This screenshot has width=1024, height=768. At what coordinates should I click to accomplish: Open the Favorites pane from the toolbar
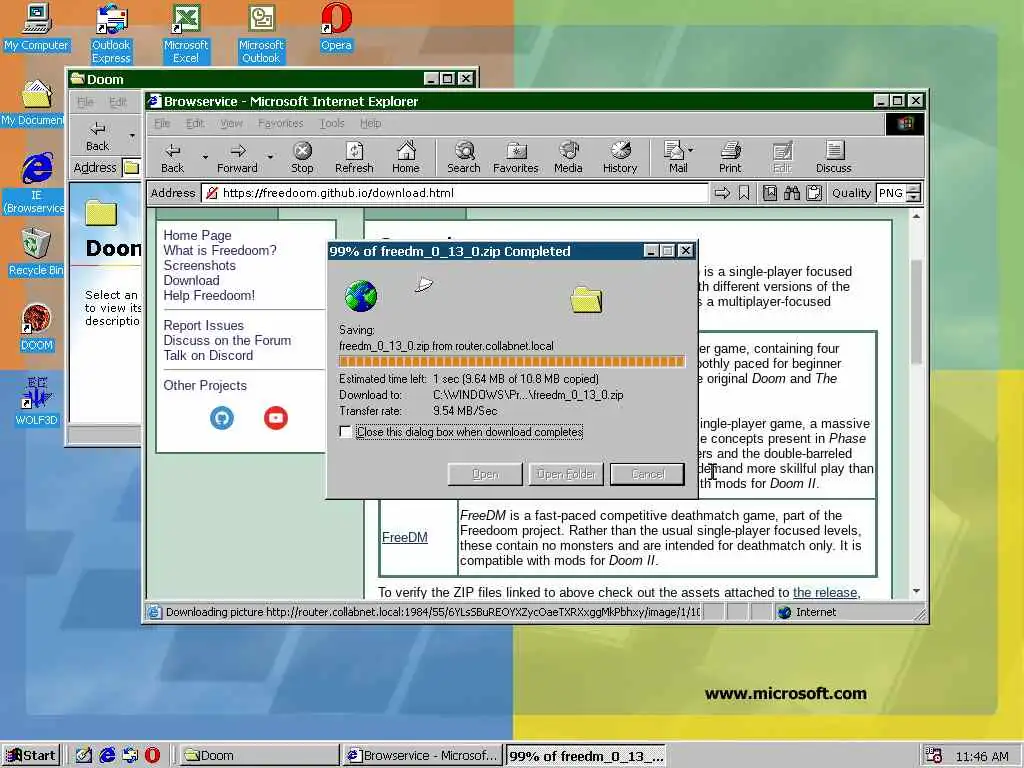515,157
